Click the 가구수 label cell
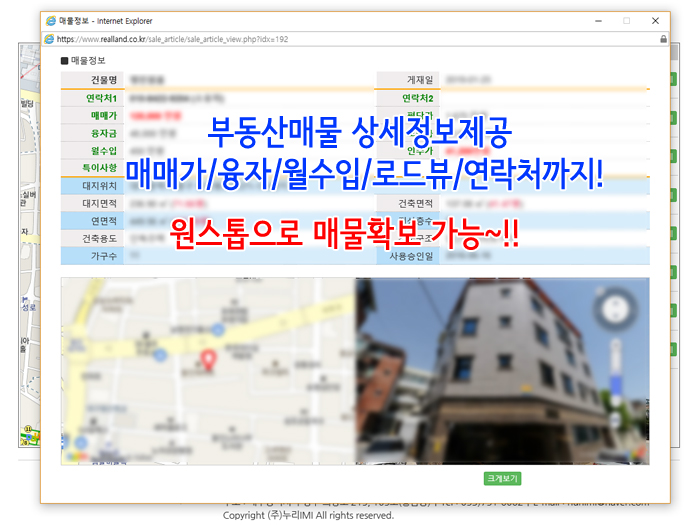Viewport: 700px width, 525px height. (92, 256)
